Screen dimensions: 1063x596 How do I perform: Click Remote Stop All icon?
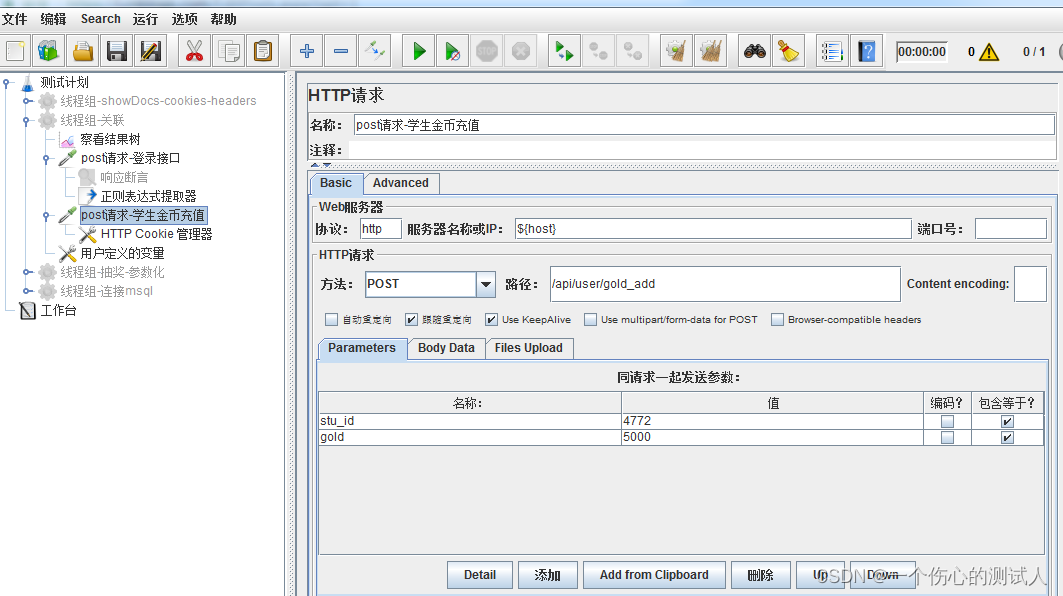[x=598, y=51]
